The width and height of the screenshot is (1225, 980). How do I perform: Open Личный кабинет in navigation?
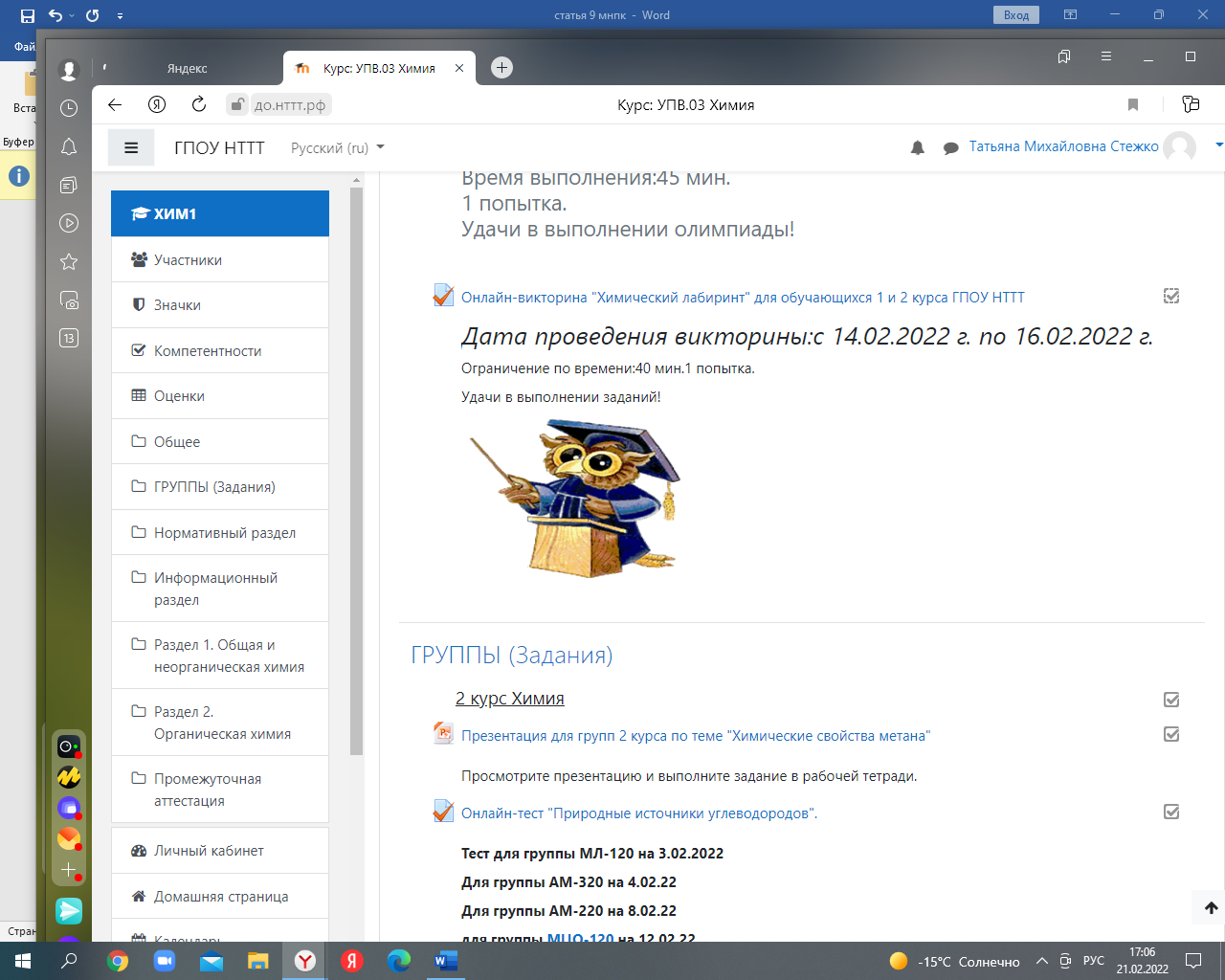click(x=220, y=850)
